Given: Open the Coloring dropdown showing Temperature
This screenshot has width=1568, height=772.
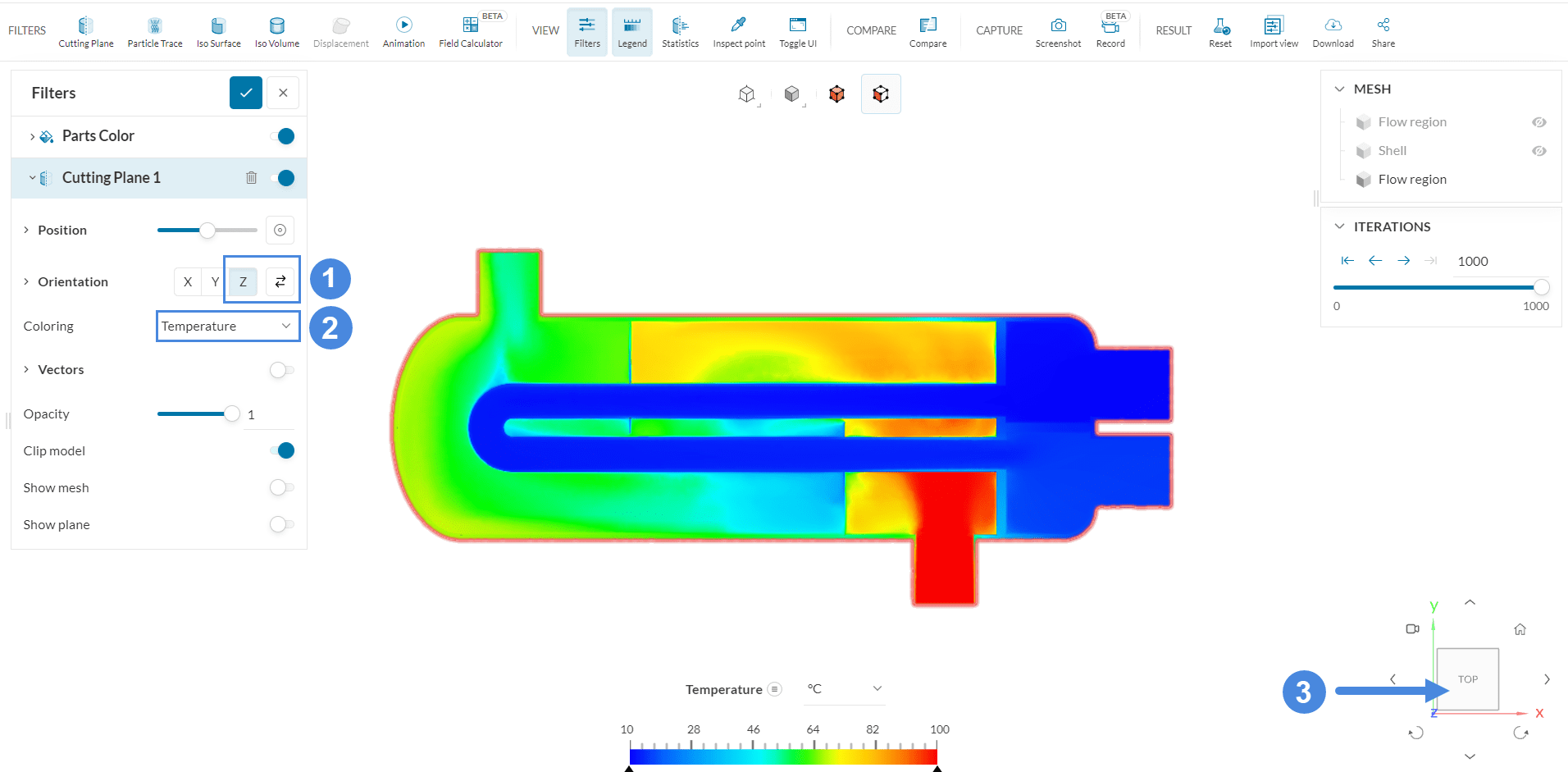Looking at the screenshot, I should 227,326.
